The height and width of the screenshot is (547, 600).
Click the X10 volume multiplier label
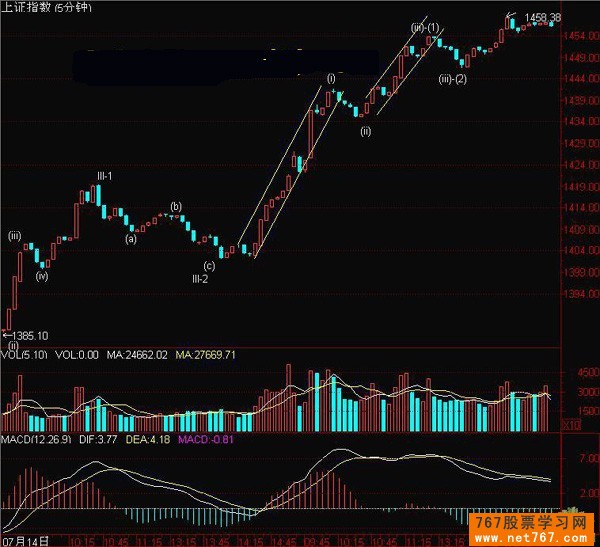click(x=571, y=425)
